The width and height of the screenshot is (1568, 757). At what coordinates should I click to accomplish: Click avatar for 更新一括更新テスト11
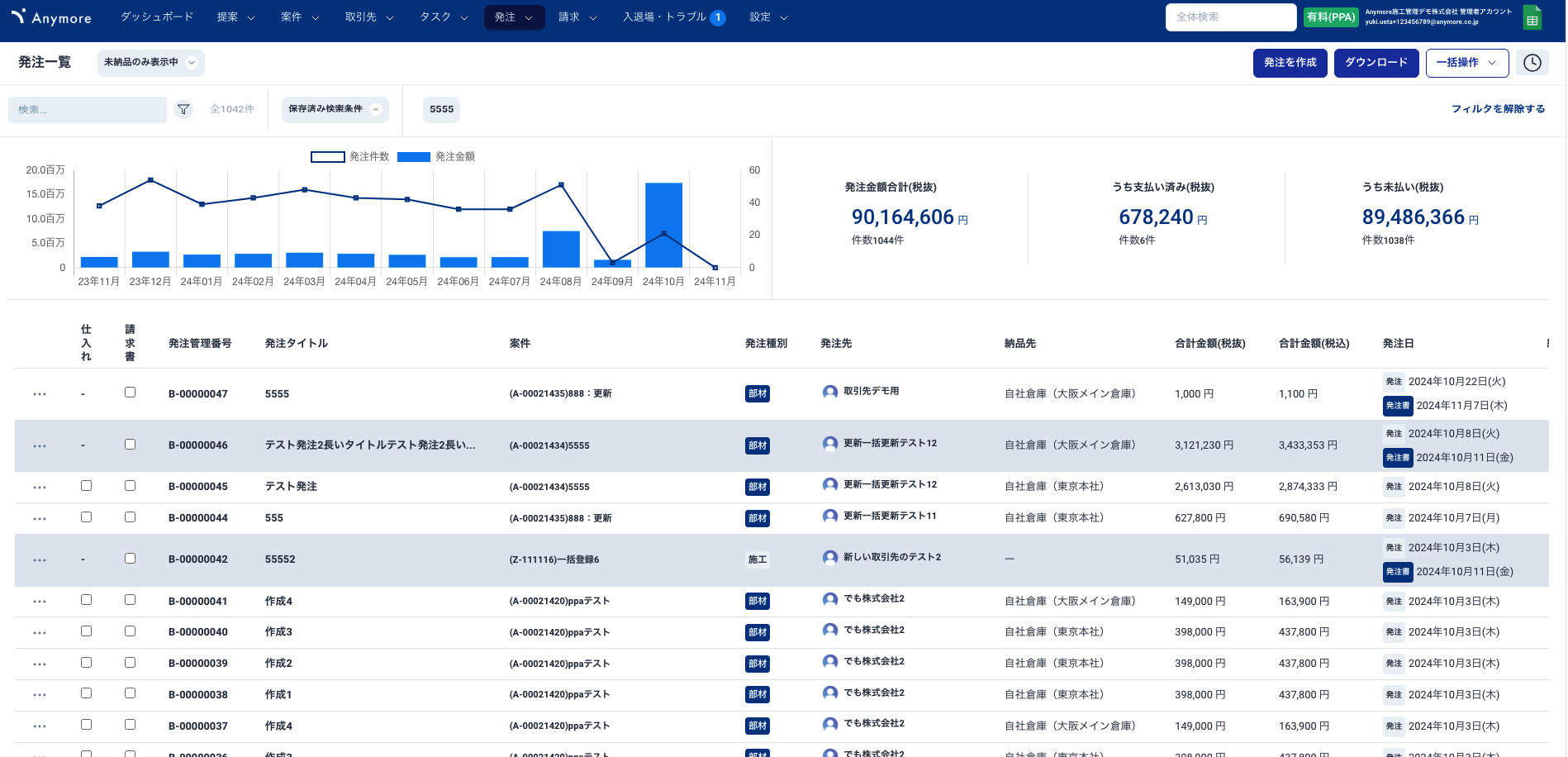(830, 517)
